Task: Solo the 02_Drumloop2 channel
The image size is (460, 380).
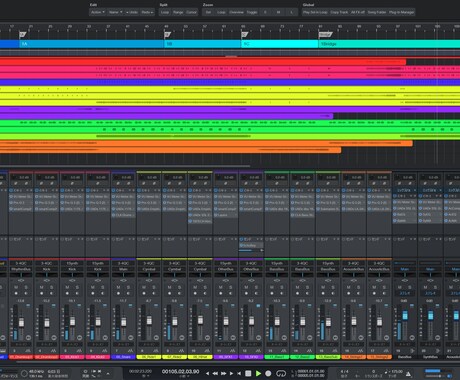Action: (52, 287)
